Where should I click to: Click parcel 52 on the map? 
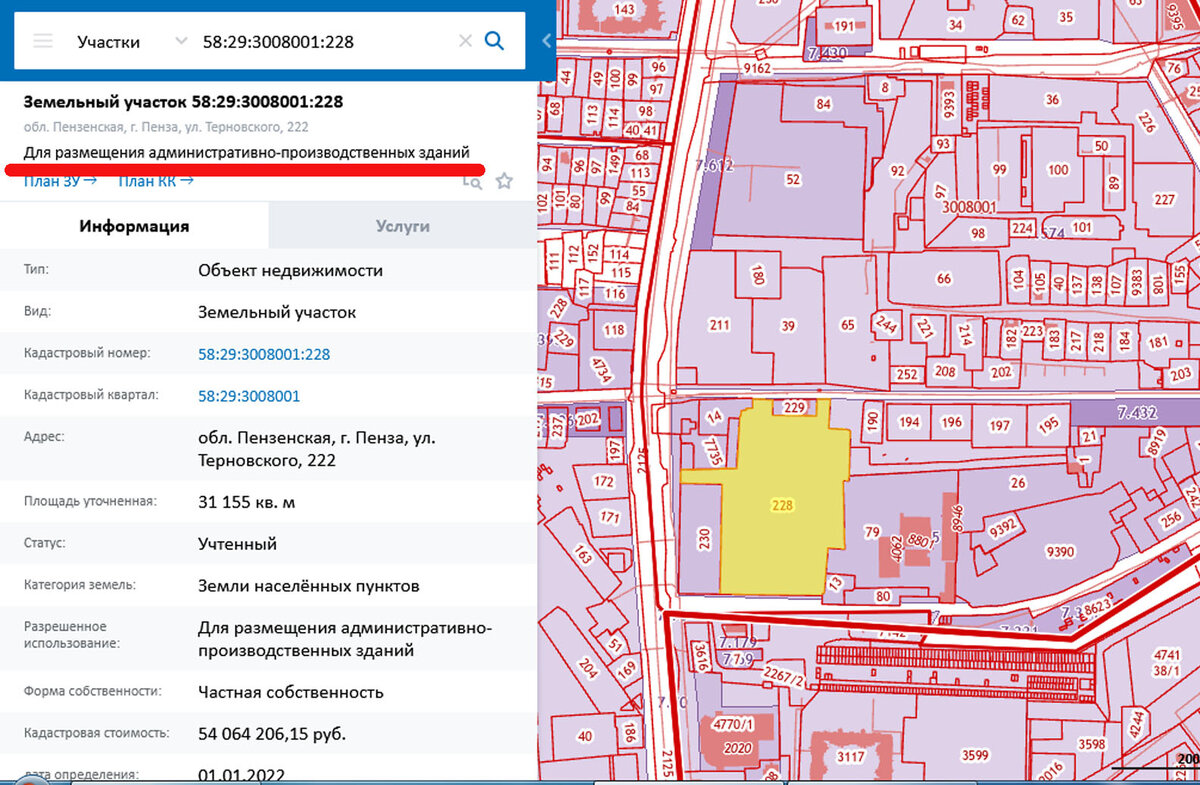pyautogui.click(x=793, y=180)
